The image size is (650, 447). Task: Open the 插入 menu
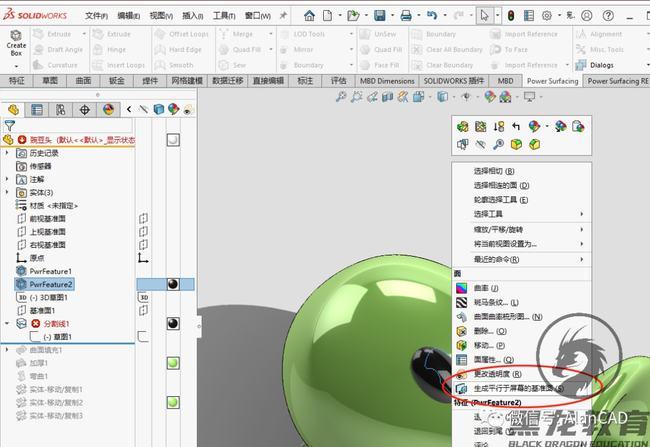(x=193, y=16)
